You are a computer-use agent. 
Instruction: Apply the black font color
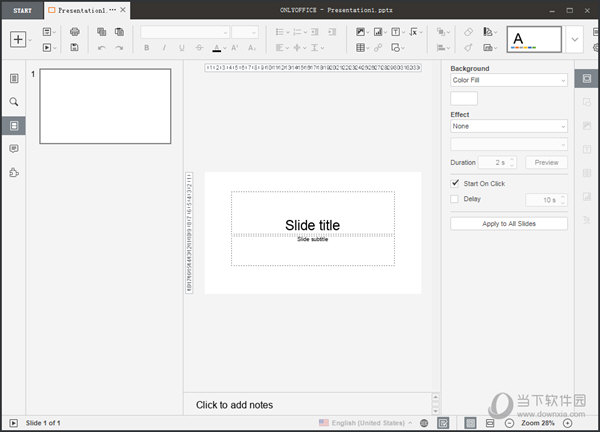coord(217,48)
